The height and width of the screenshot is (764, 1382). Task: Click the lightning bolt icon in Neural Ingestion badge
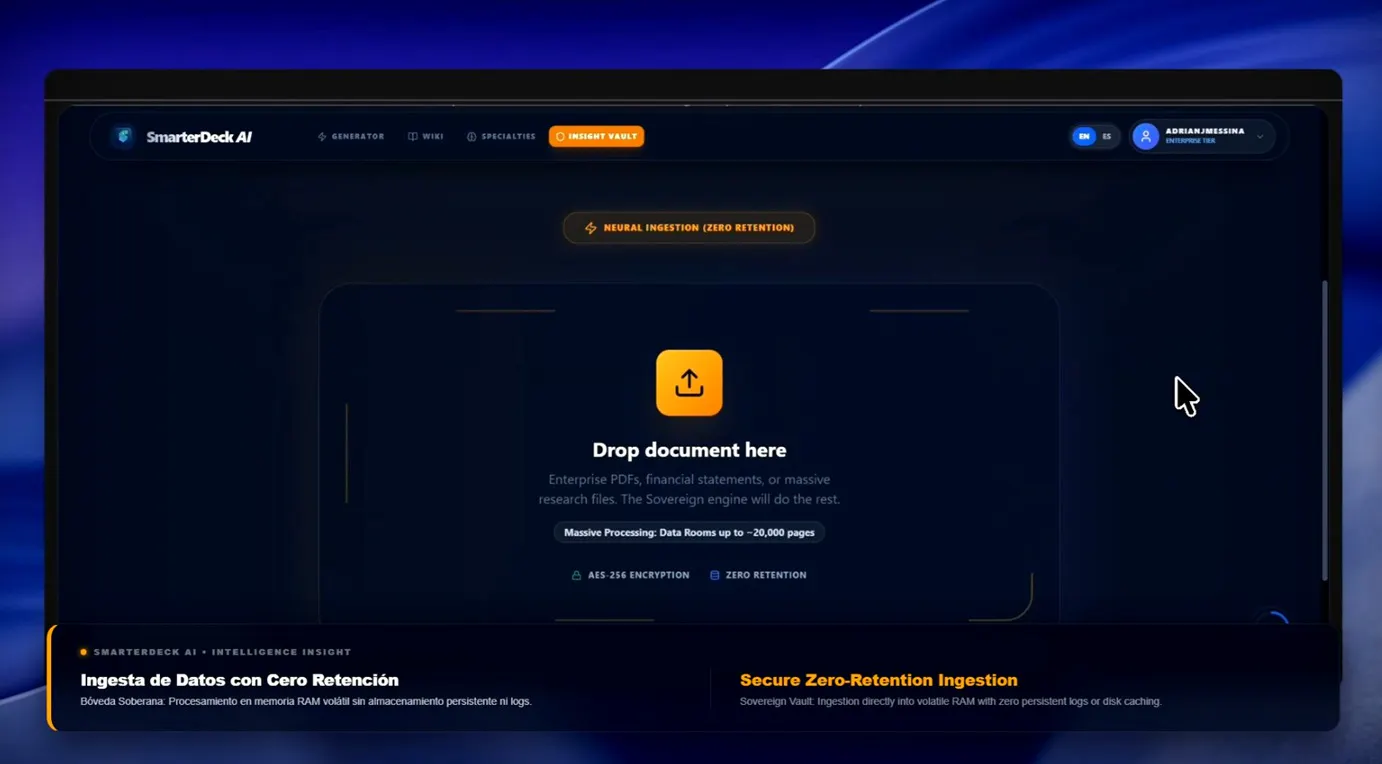pos(591,228)
